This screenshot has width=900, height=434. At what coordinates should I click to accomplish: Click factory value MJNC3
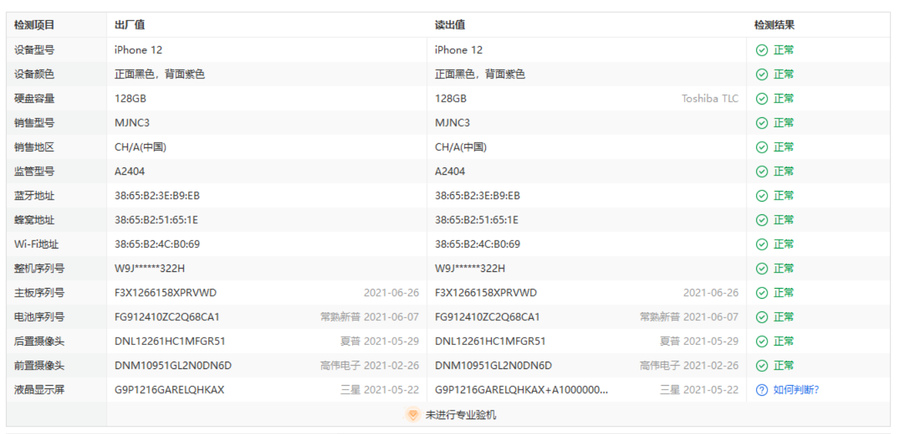click(132, 123)
